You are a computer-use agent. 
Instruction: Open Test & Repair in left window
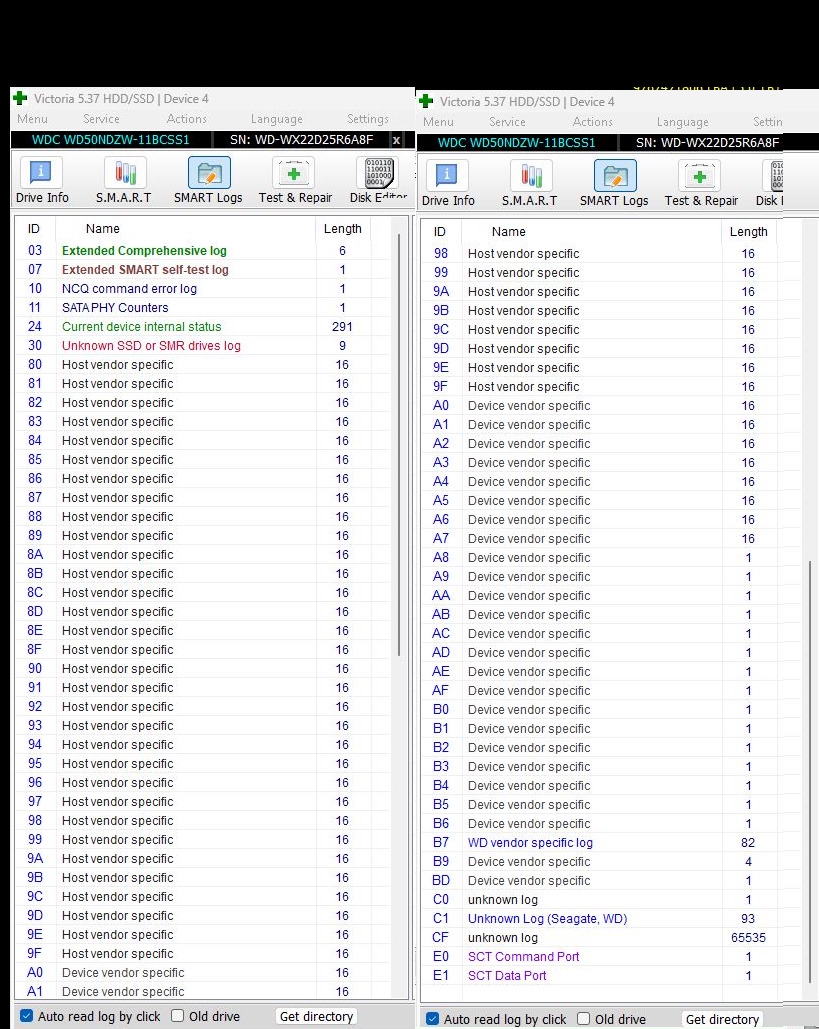click(295, 180)
